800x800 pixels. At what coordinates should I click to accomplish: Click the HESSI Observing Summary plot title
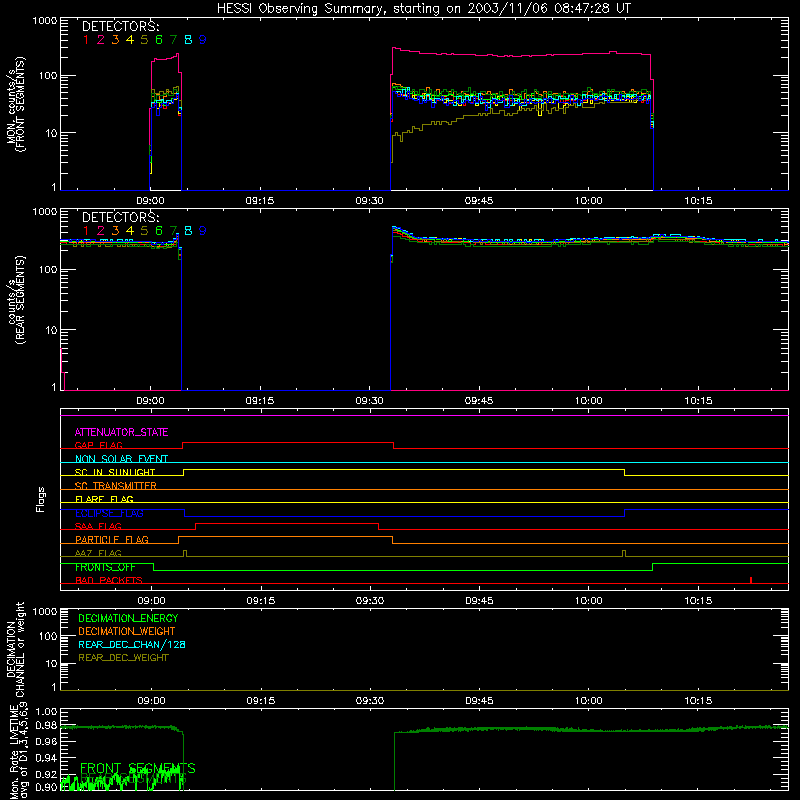(x=423, y=9)
